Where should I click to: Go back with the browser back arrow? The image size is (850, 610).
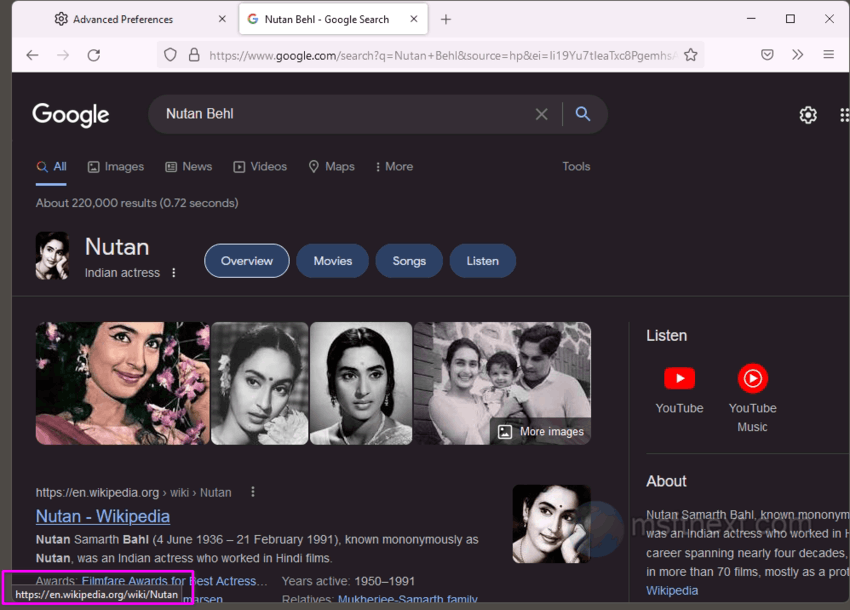33,55
